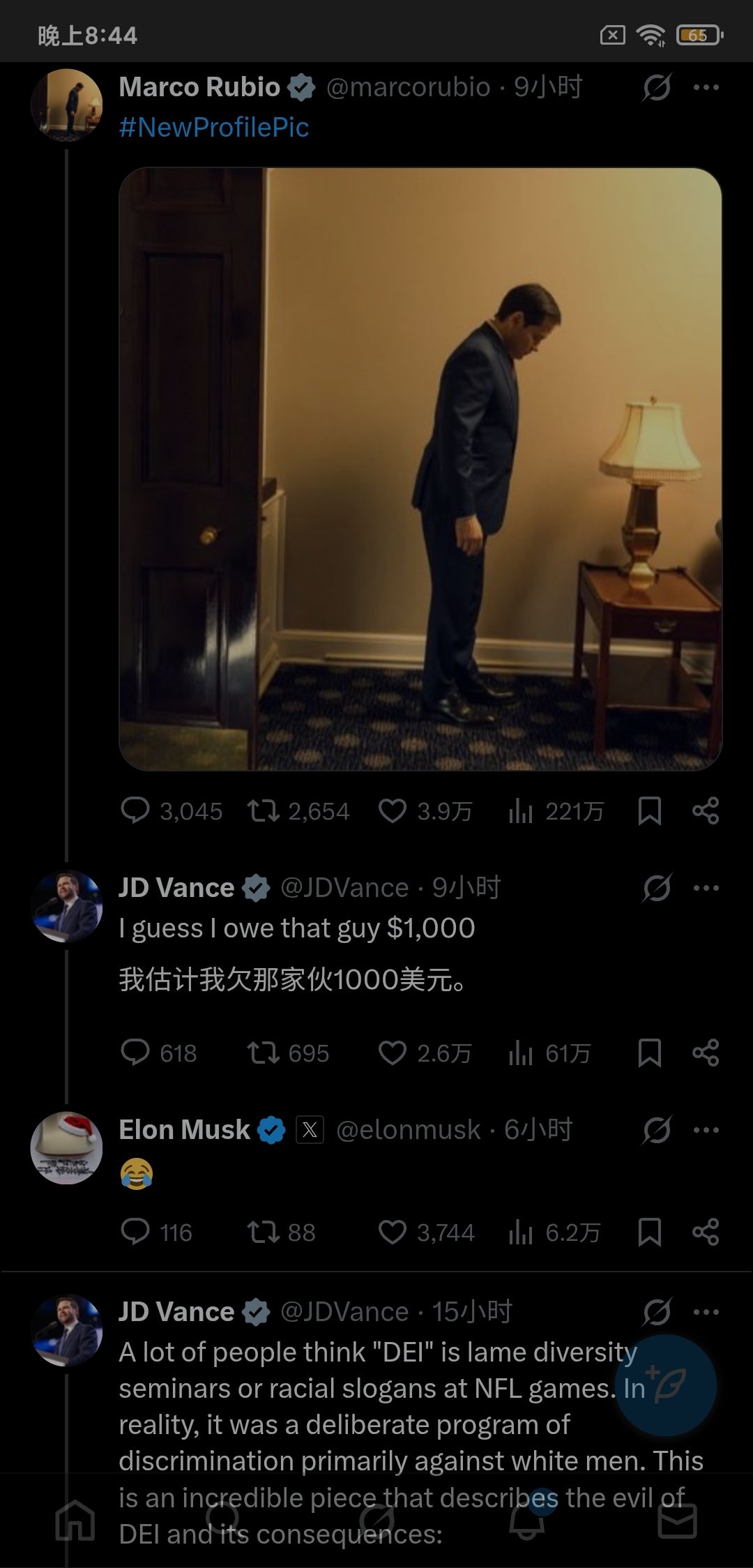Image resolution: width=753 pixels, height=1568 pixels.
Task: Go to the Home tab
Action: (75, 1521)
